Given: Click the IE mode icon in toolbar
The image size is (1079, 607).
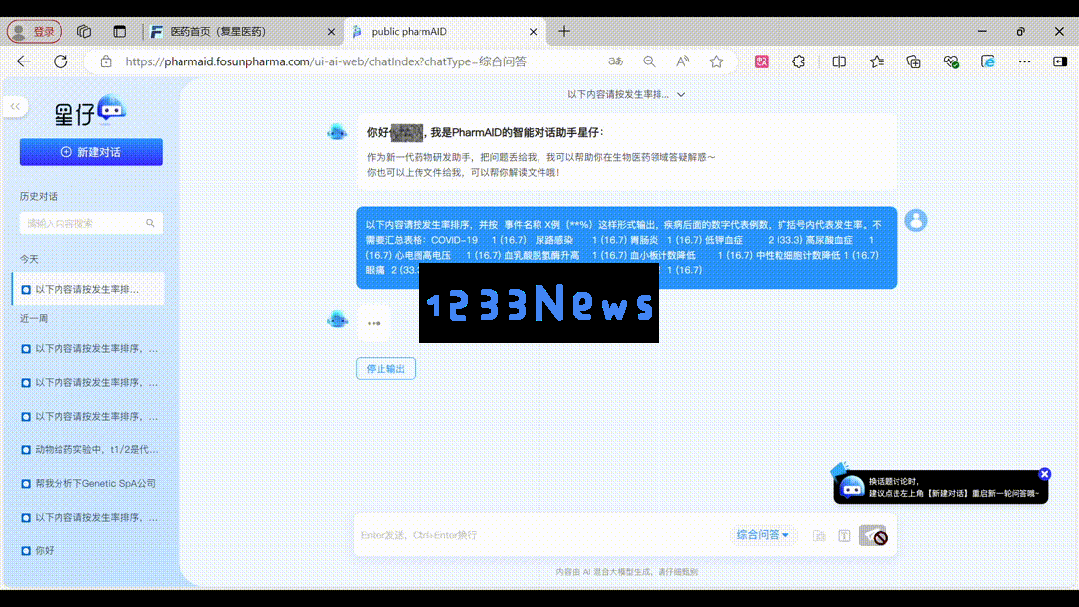Looking at the screenshot, I should point(988,61).
